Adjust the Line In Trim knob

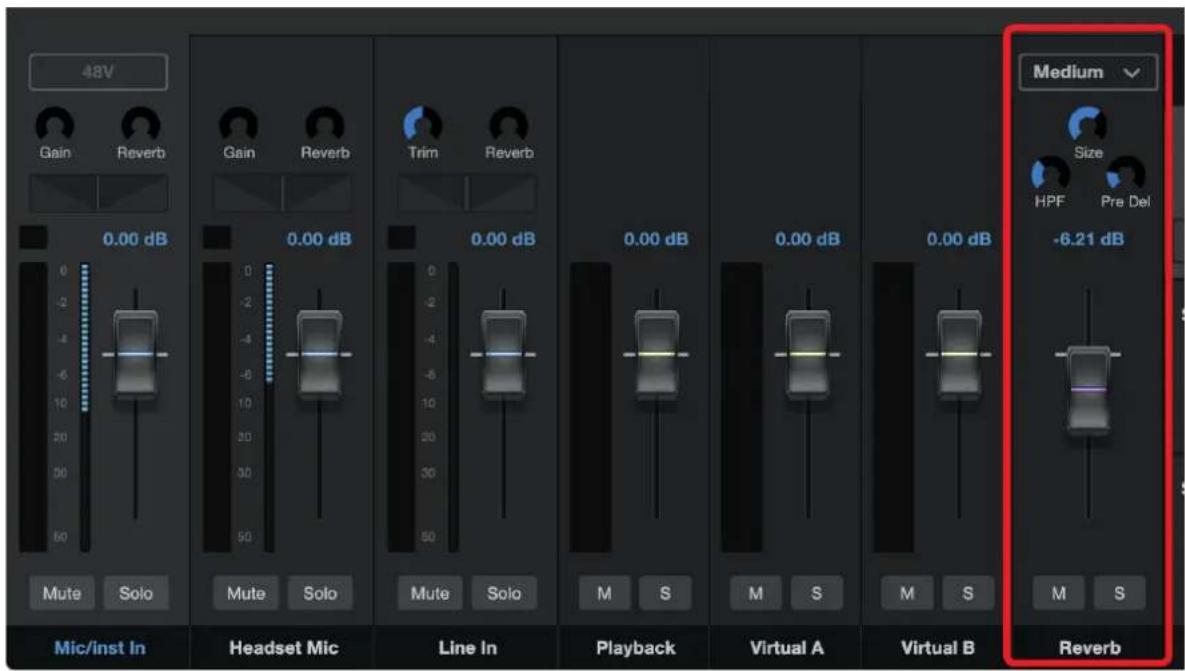coord(422,123)
